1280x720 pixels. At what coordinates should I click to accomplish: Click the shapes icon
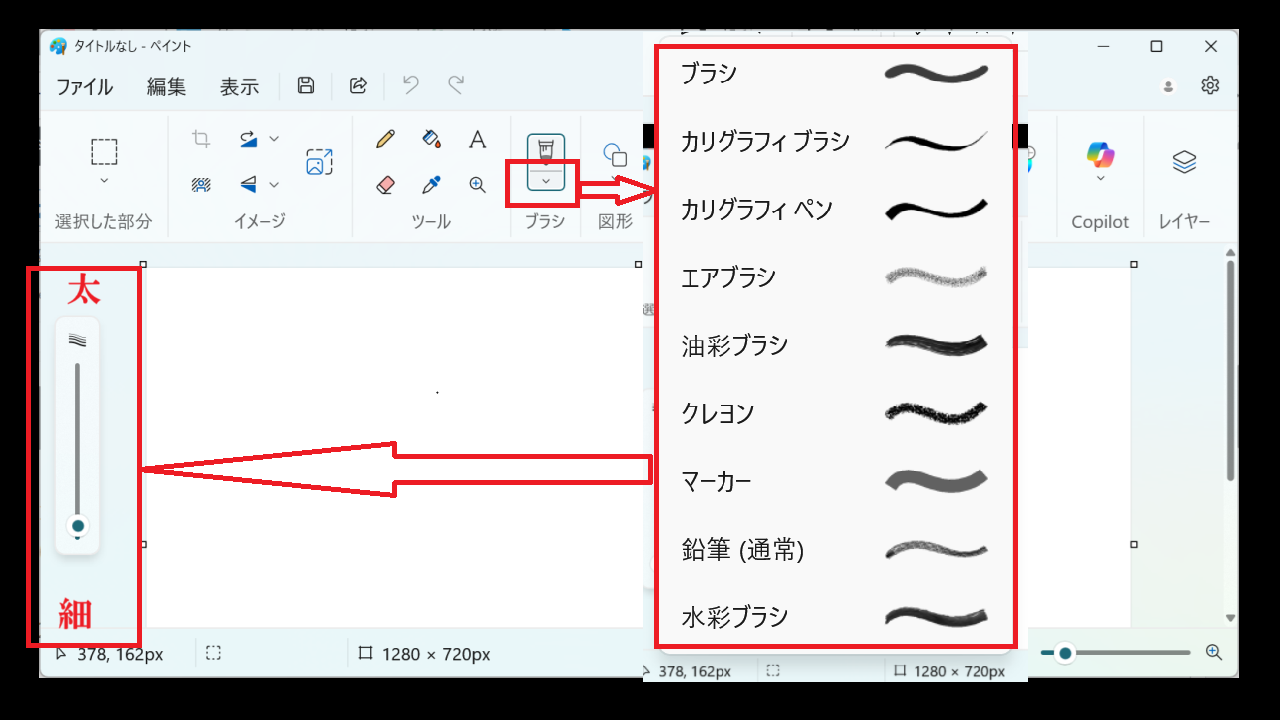[x=614, y=155]
